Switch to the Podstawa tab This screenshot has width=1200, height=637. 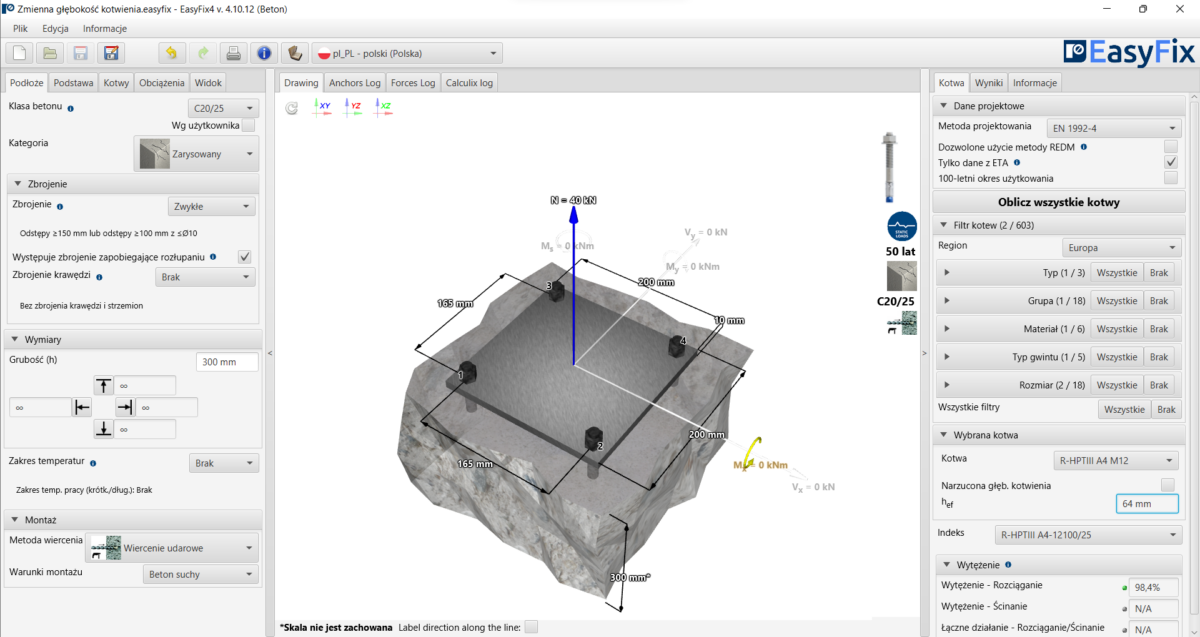tap(74, 83)
